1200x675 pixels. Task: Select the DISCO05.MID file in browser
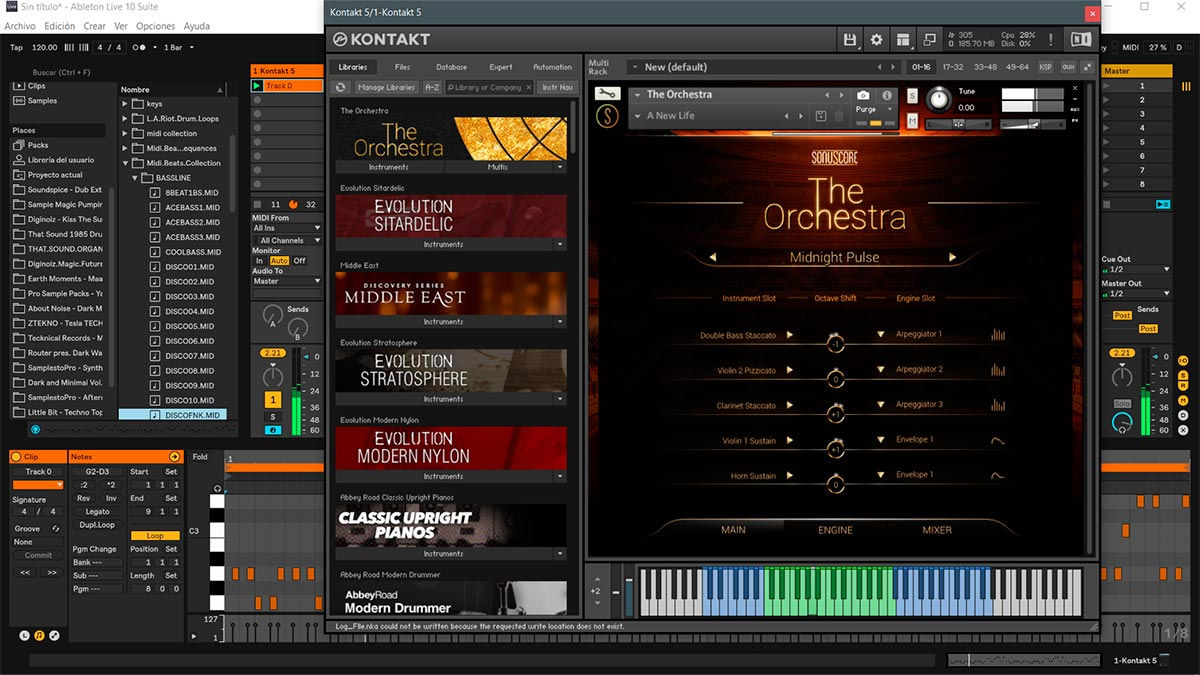[x=189, y=326]
